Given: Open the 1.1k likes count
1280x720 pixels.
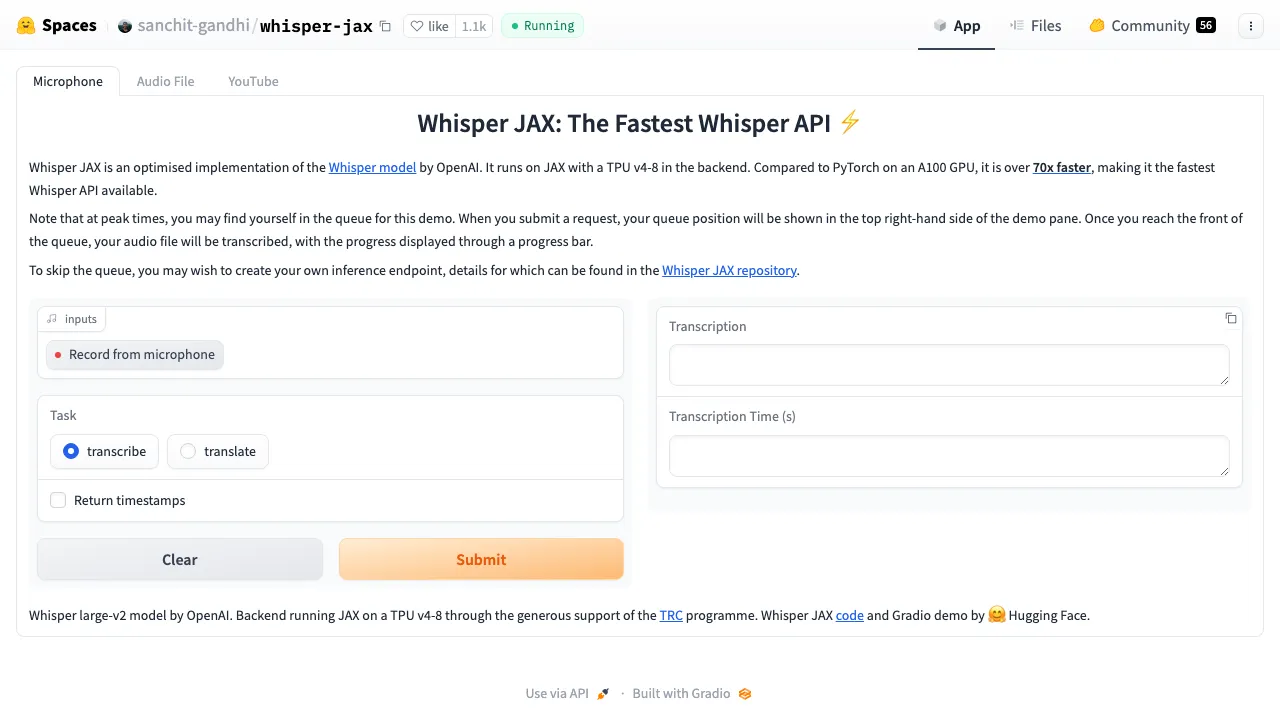Looking at the screenshot, I should point(474,26).
